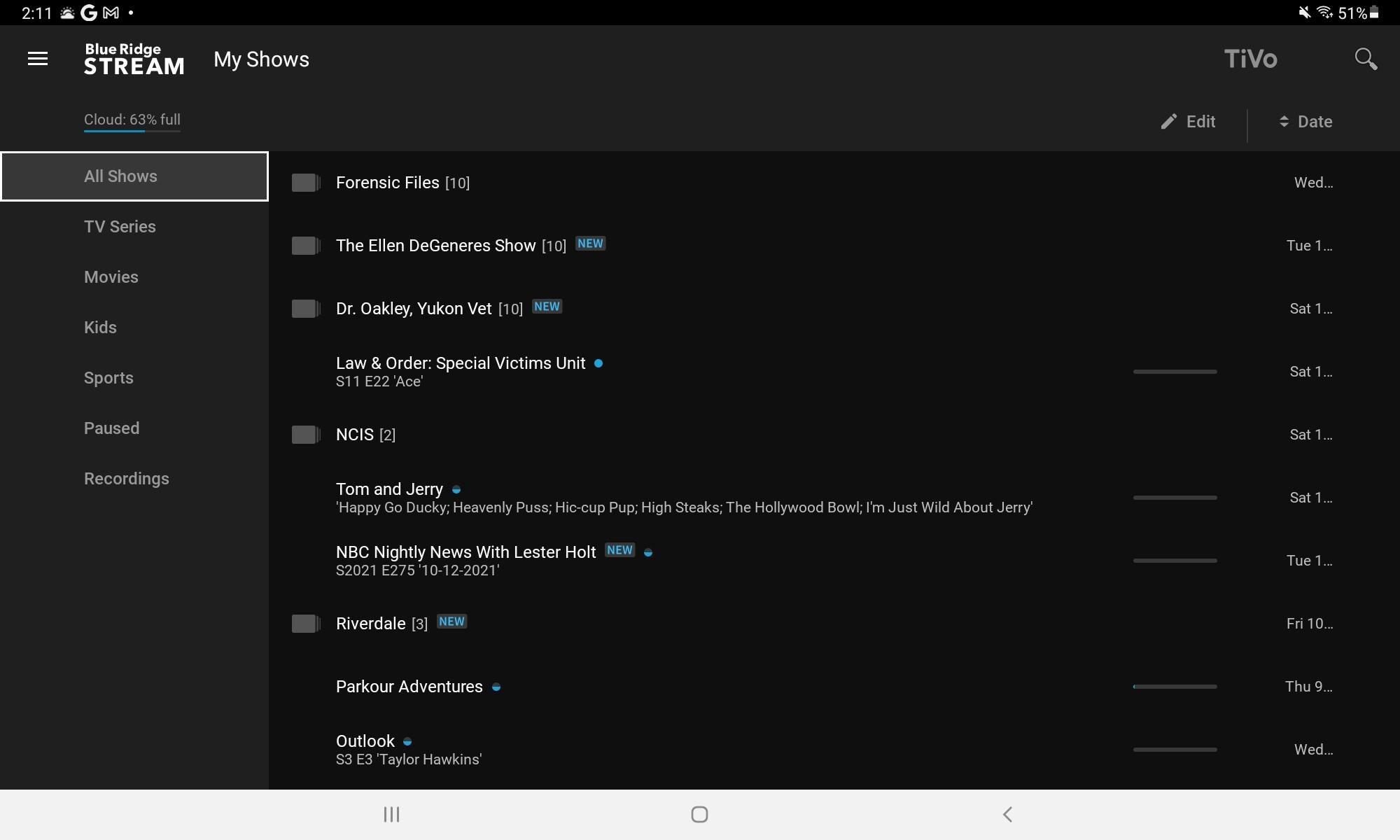This screenshot has height=840, width=1400.
Task: Select the Sports category
Action: pyautogui.click(x=134, y=378)
